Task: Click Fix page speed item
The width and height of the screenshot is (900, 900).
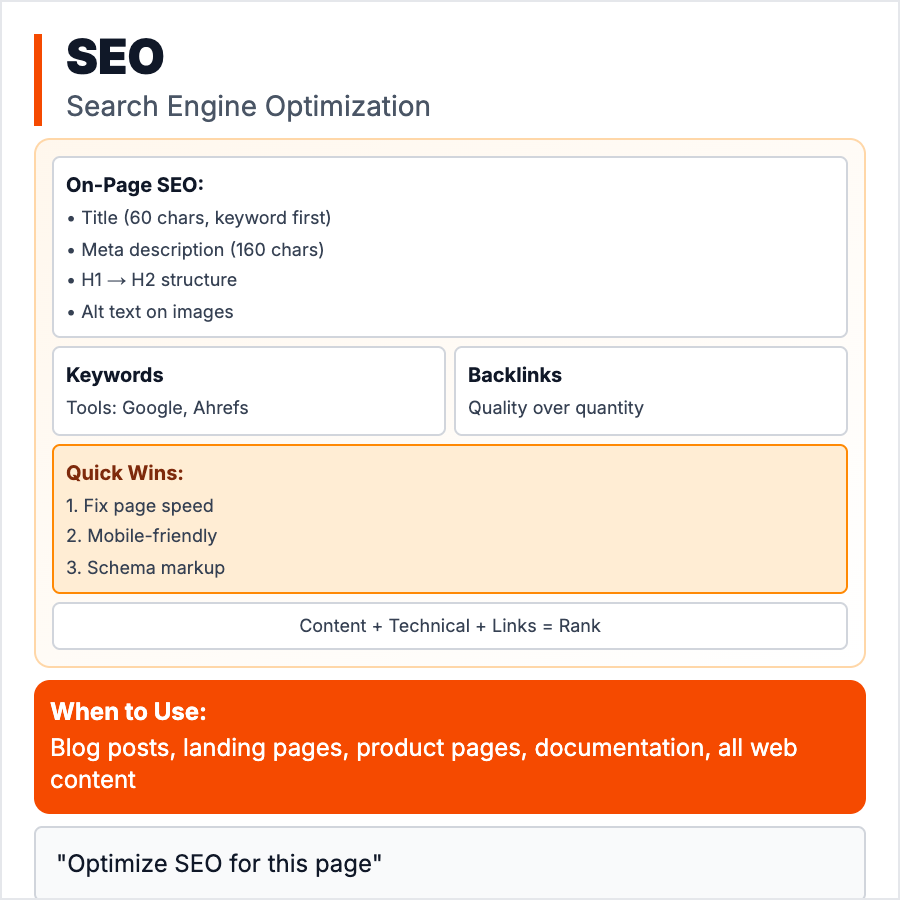Action: (140, 505)
